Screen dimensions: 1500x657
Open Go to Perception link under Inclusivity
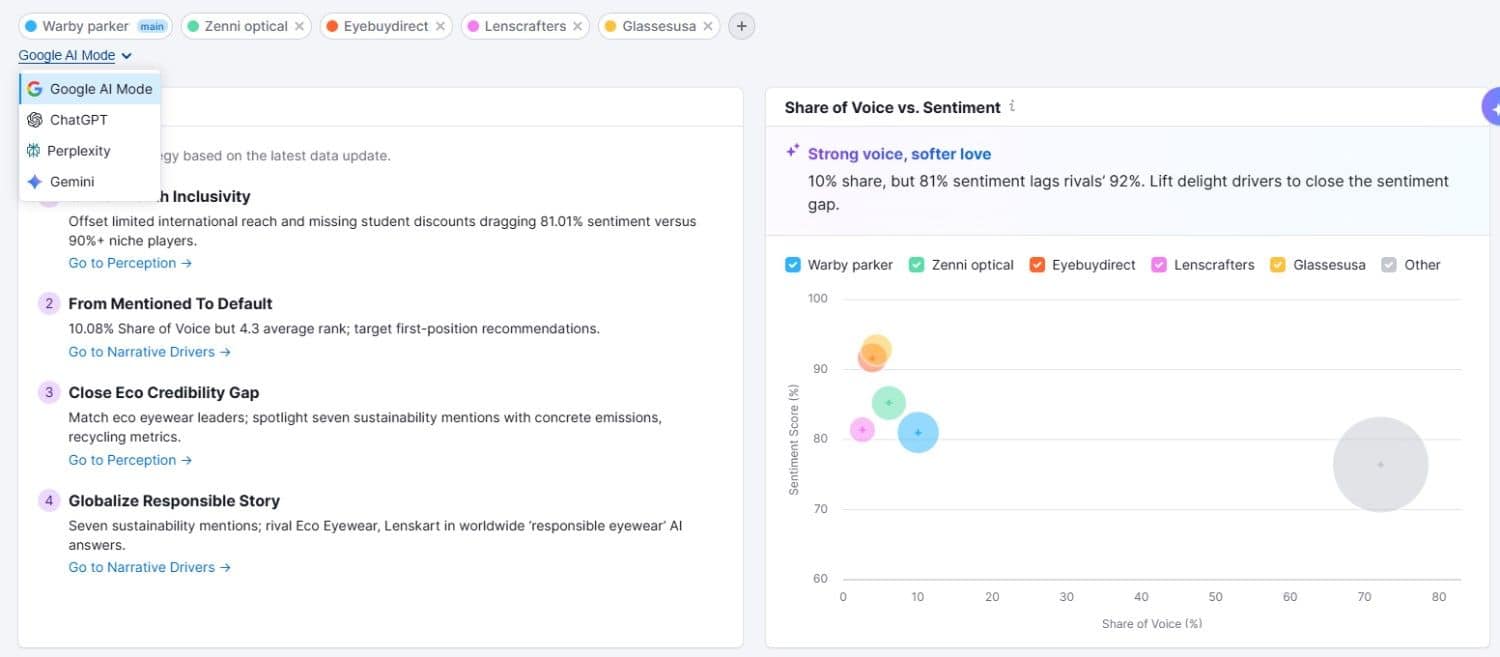130,263
